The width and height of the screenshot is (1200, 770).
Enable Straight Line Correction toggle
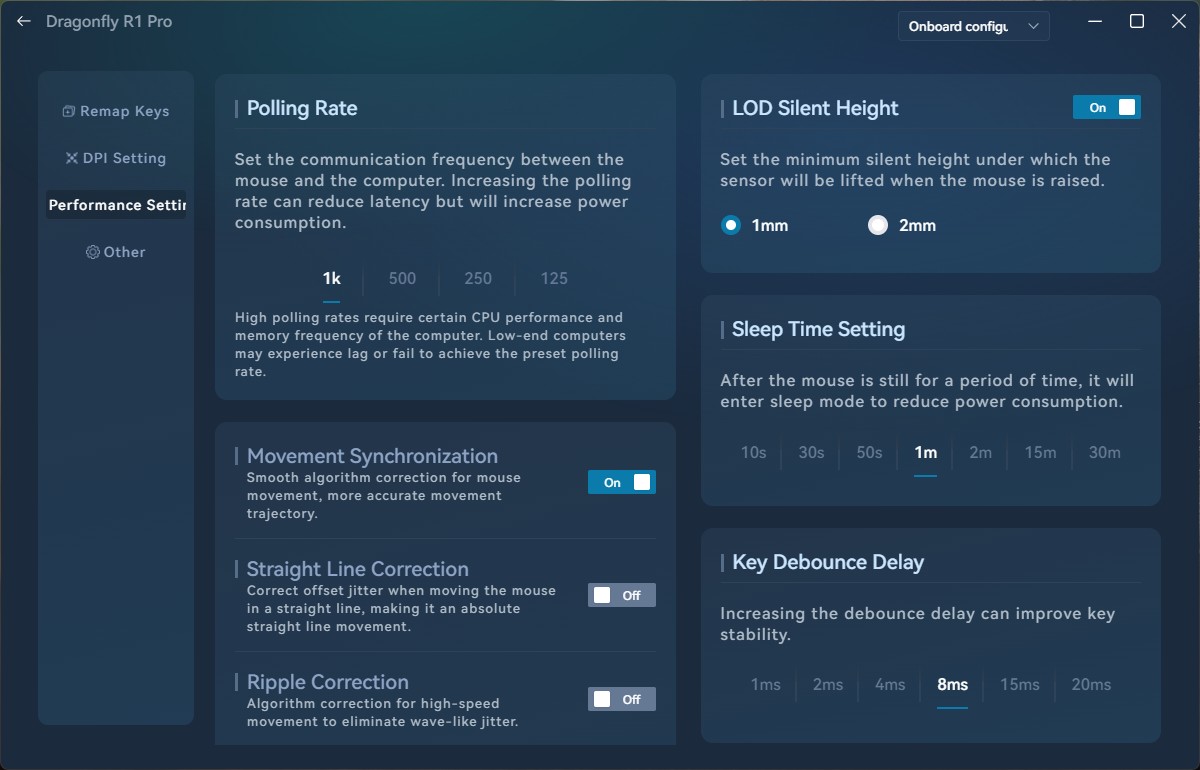click(x=622, y=595)
